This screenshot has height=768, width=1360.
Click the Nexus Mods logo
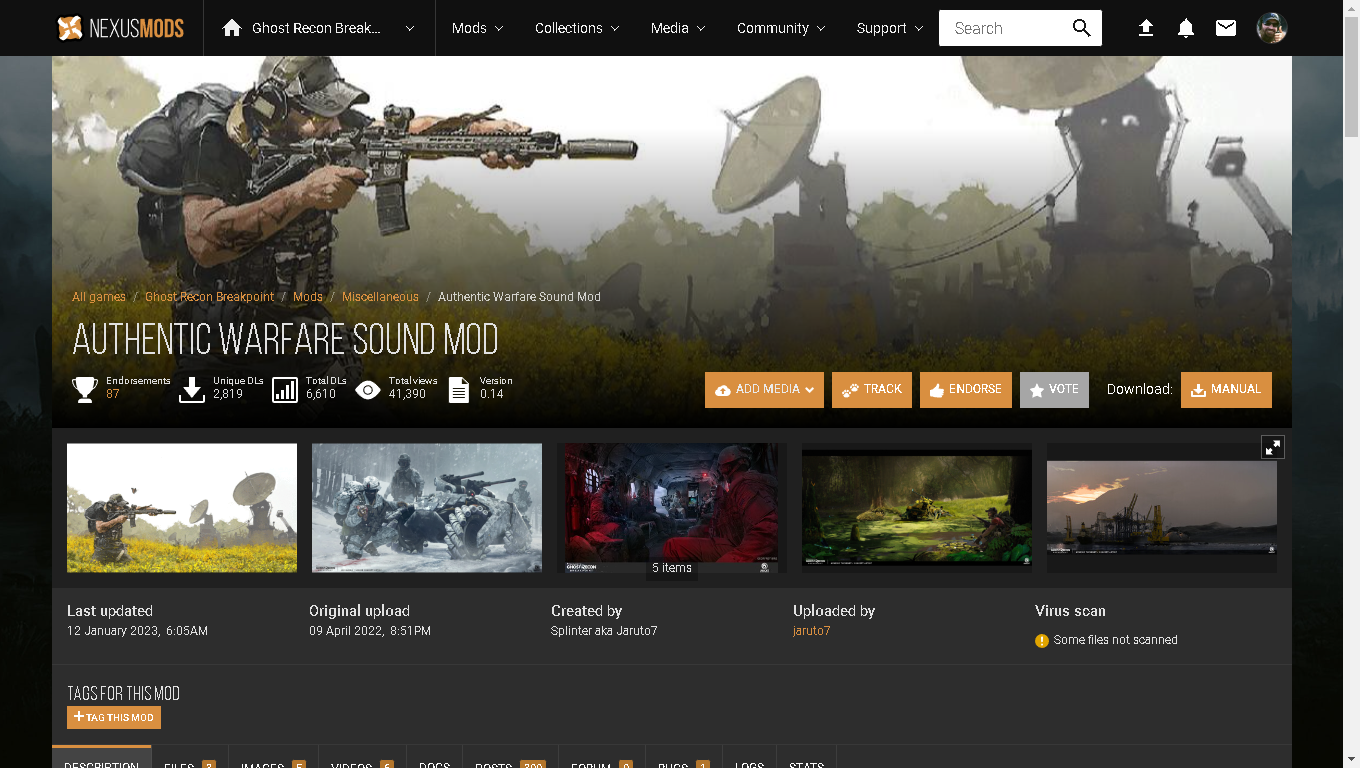[121, 28]
